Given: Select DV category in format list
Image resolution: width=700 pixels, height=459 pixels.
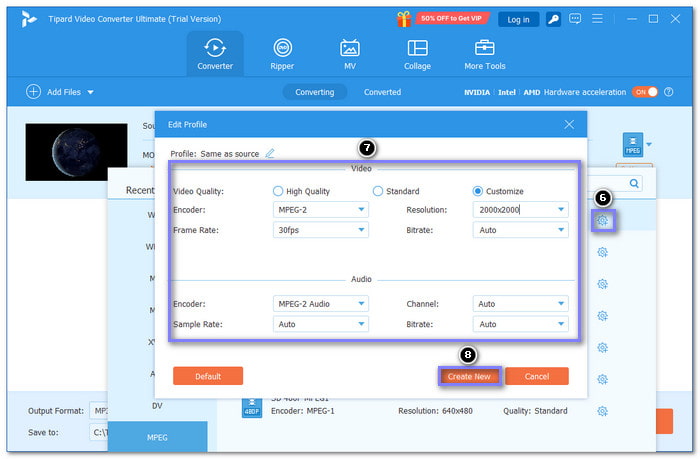Looking at the screenshot, I should 157,406.
